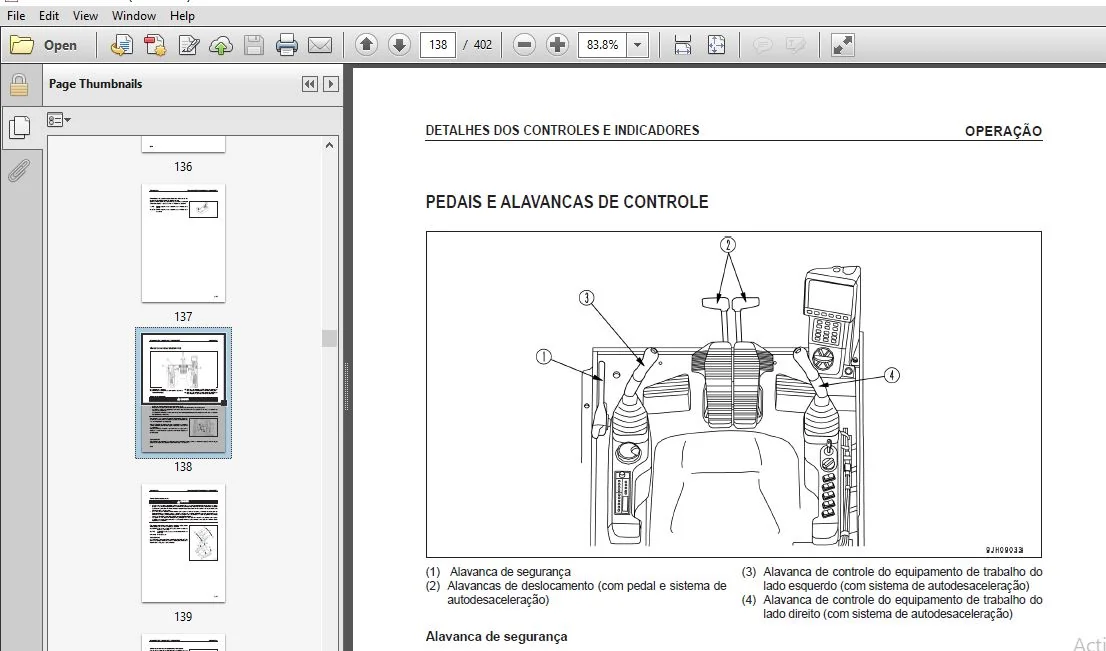Click the Page Thumbnails panel title
Screen dimensions: 1106x651
[x=95, y=84]
